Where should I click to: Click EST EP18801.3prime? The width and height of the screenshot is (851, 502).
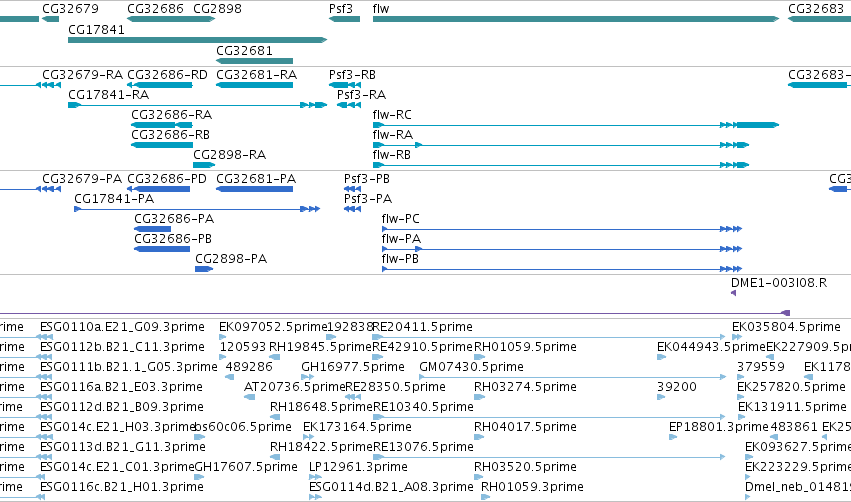click(719, 427)
